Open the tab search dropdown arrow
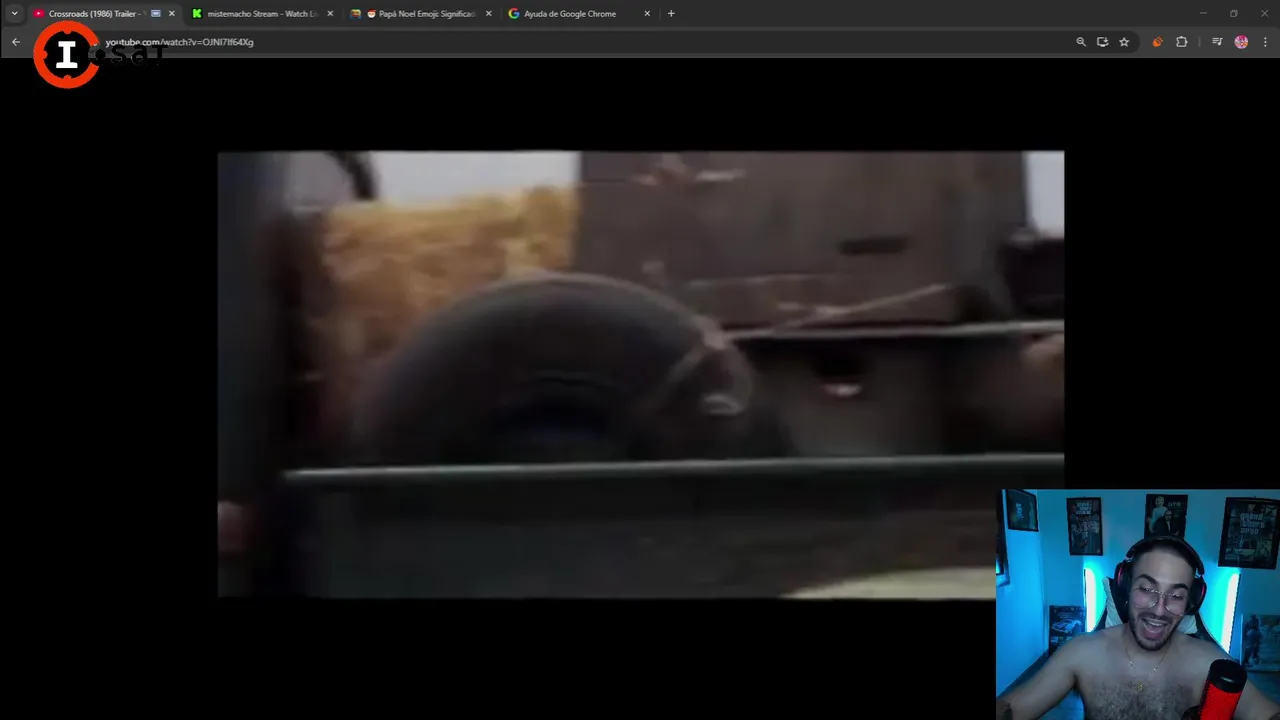The image size is (1280, 720). click(14, 13)
